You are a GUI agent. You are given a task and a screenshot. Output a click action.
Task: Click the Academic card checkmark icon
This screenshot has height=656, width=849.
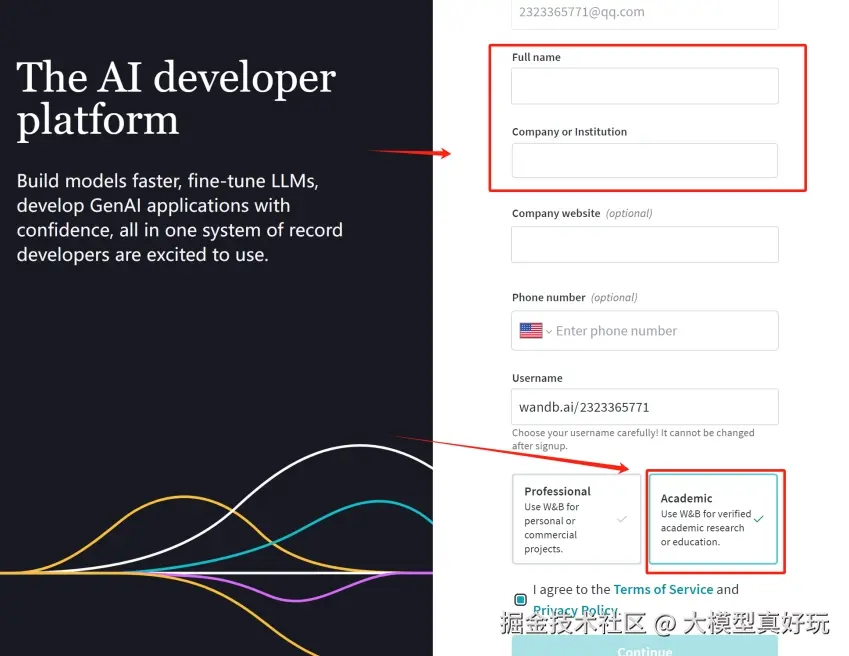[759, 519]
